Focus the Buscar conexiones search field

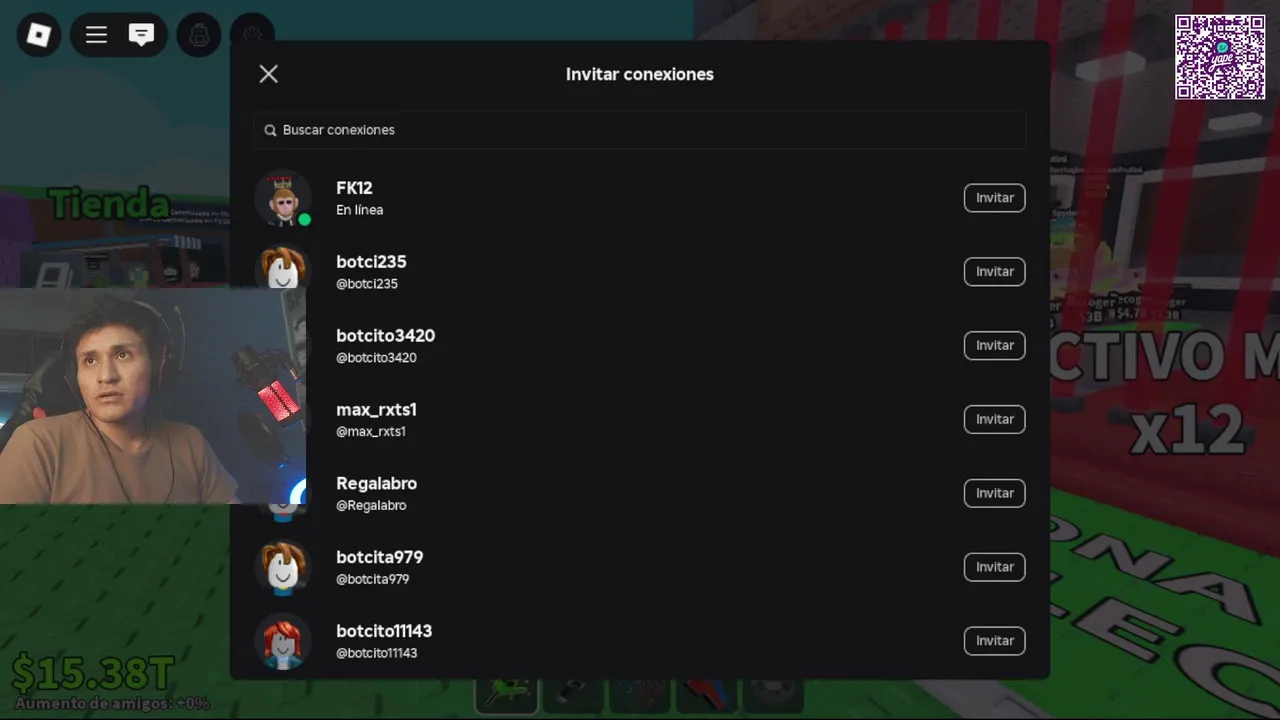click(x=640, y=130)
